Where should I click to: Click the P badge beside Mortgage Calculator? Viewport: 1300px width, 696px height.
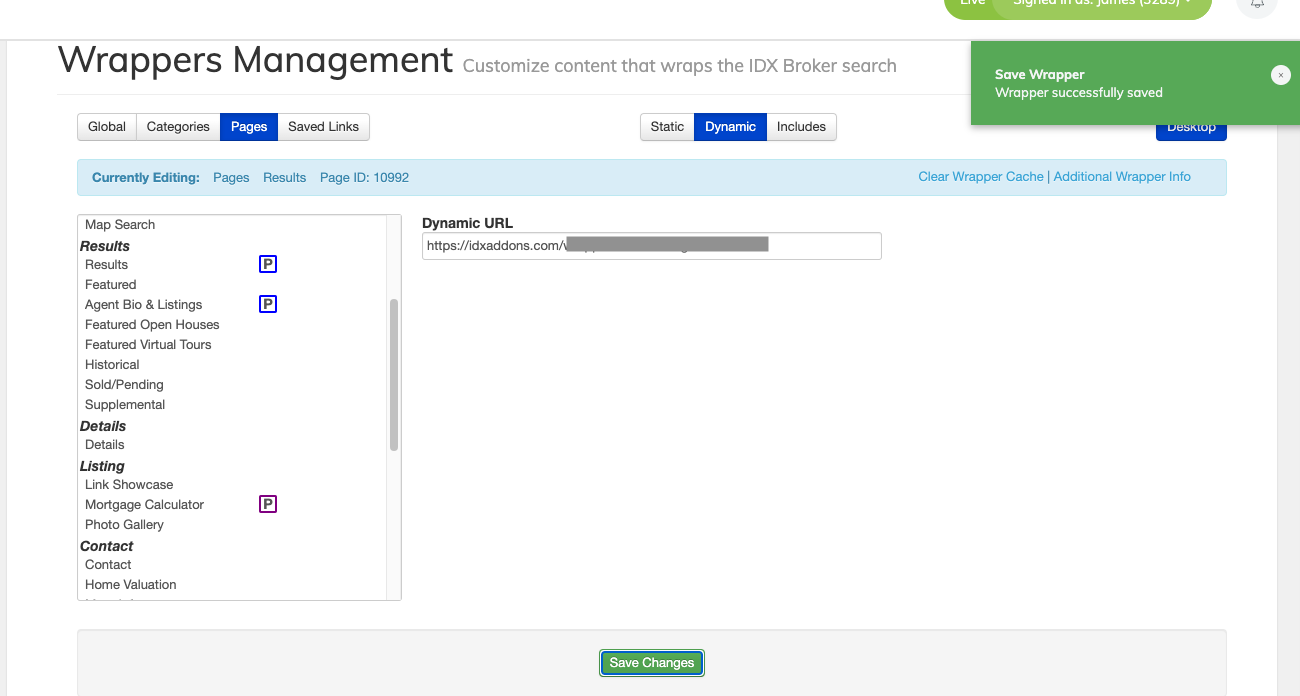268,504
